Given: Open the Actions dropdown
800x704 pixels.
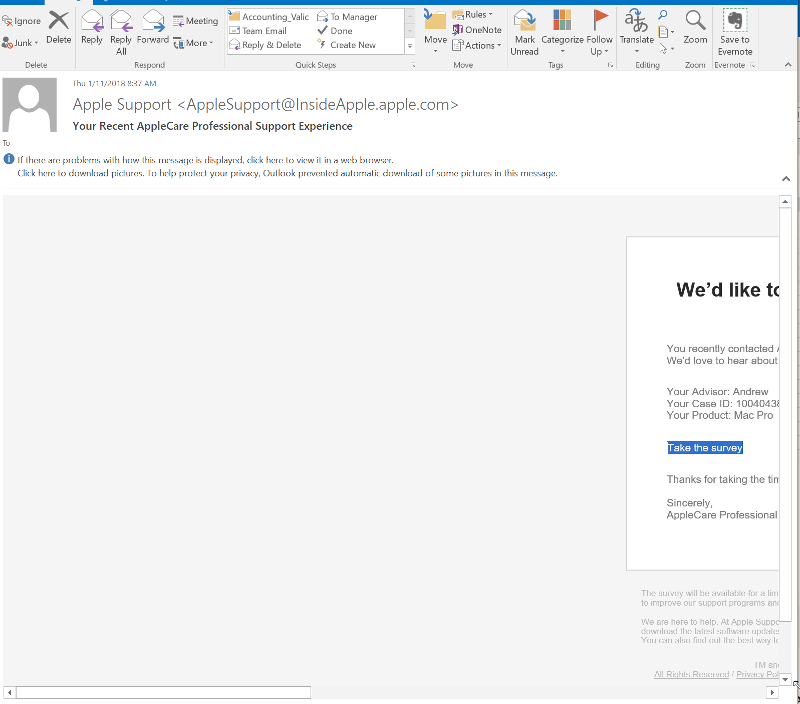Looking at the screenshot, I should 477,45.
